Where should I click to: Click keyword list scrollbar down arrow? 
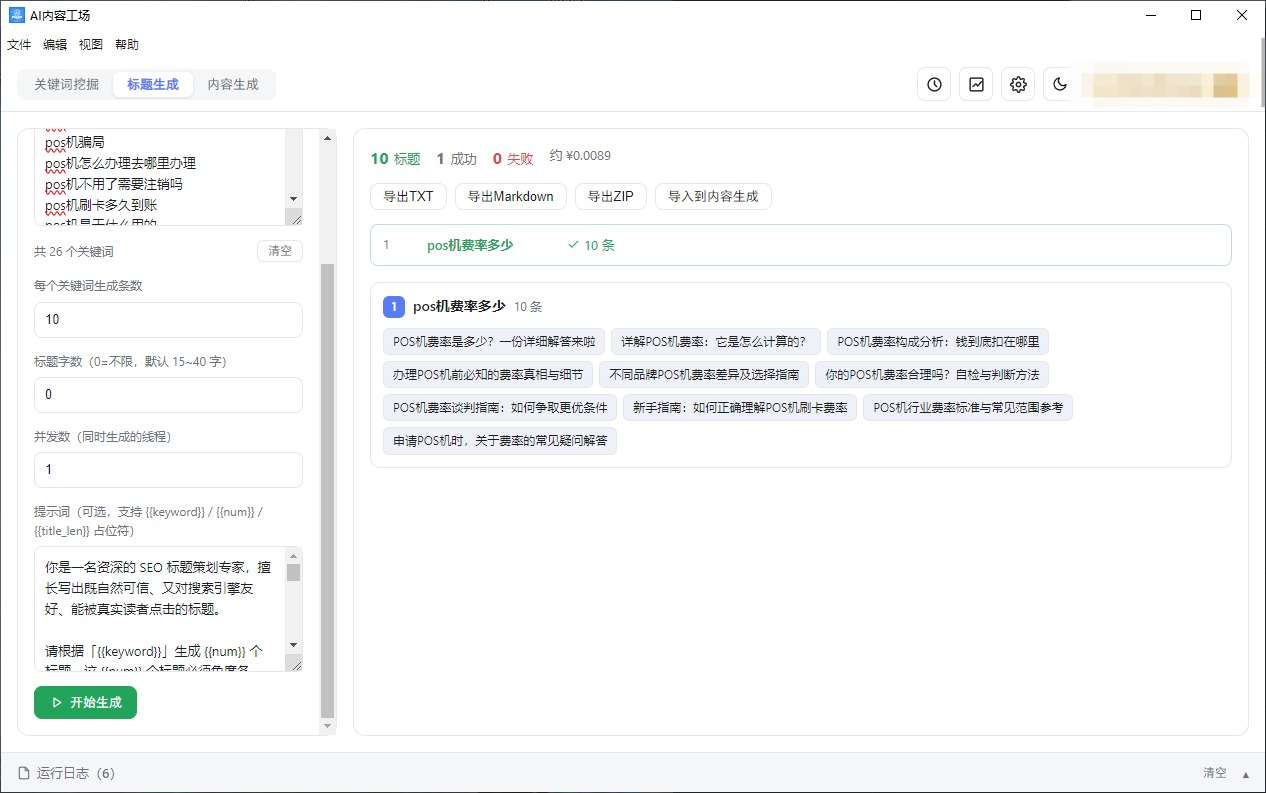(x=293, y=199)
